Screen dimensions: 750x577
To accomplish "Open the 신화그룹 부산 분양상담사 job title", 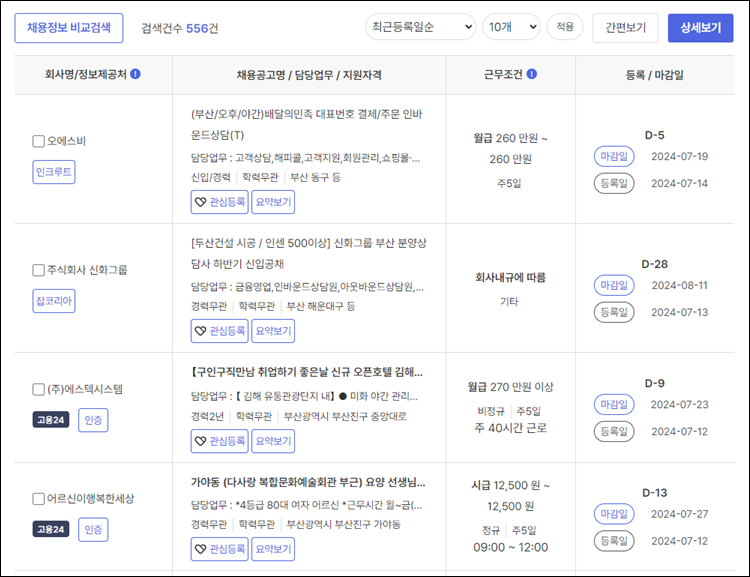I will click(309, 254).
